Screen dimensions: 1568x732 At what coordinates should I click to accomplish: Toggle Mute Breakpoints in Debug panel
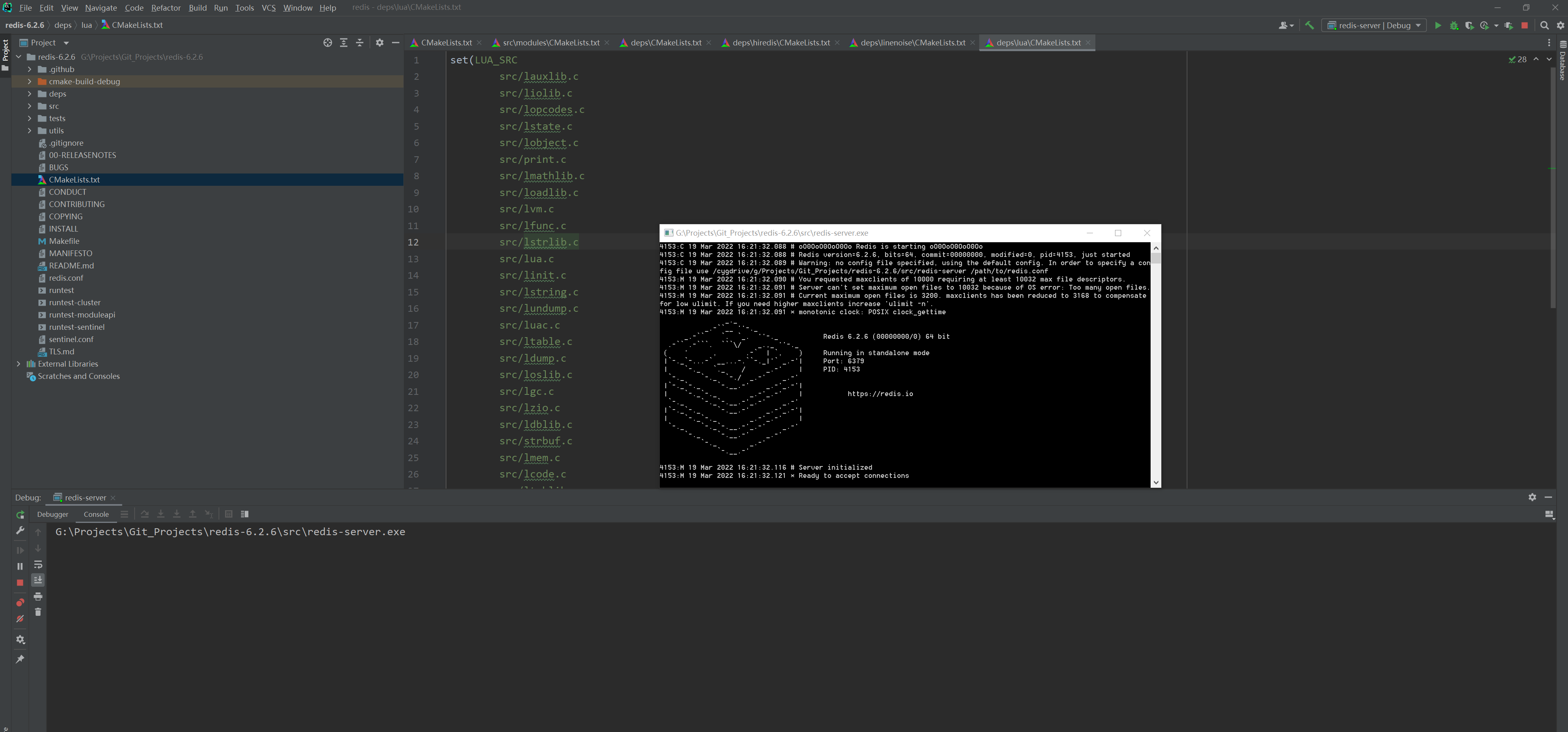[x=20, y=619]
